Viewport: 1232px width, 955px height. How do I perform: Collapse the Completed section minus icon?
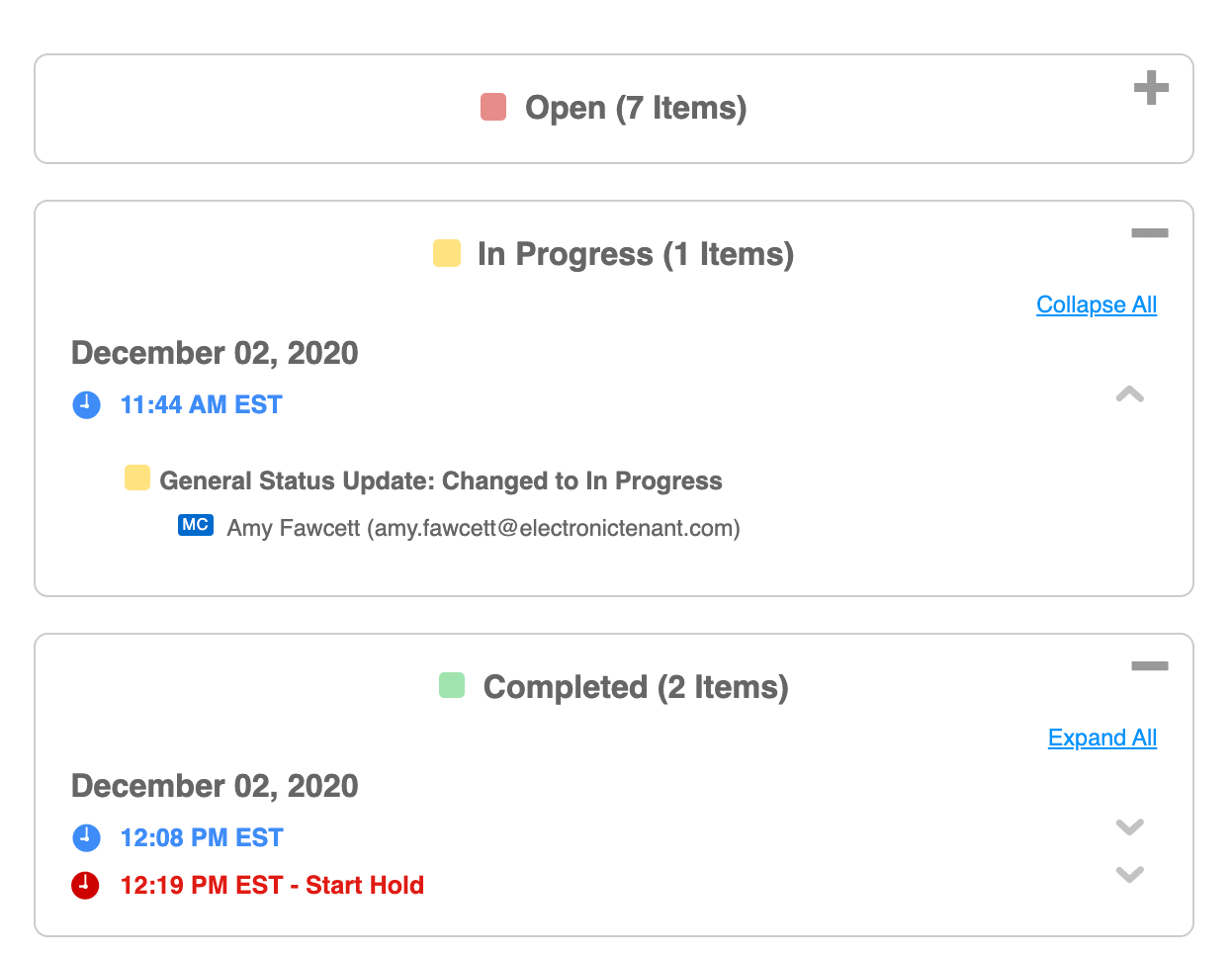click(1150, 666)
